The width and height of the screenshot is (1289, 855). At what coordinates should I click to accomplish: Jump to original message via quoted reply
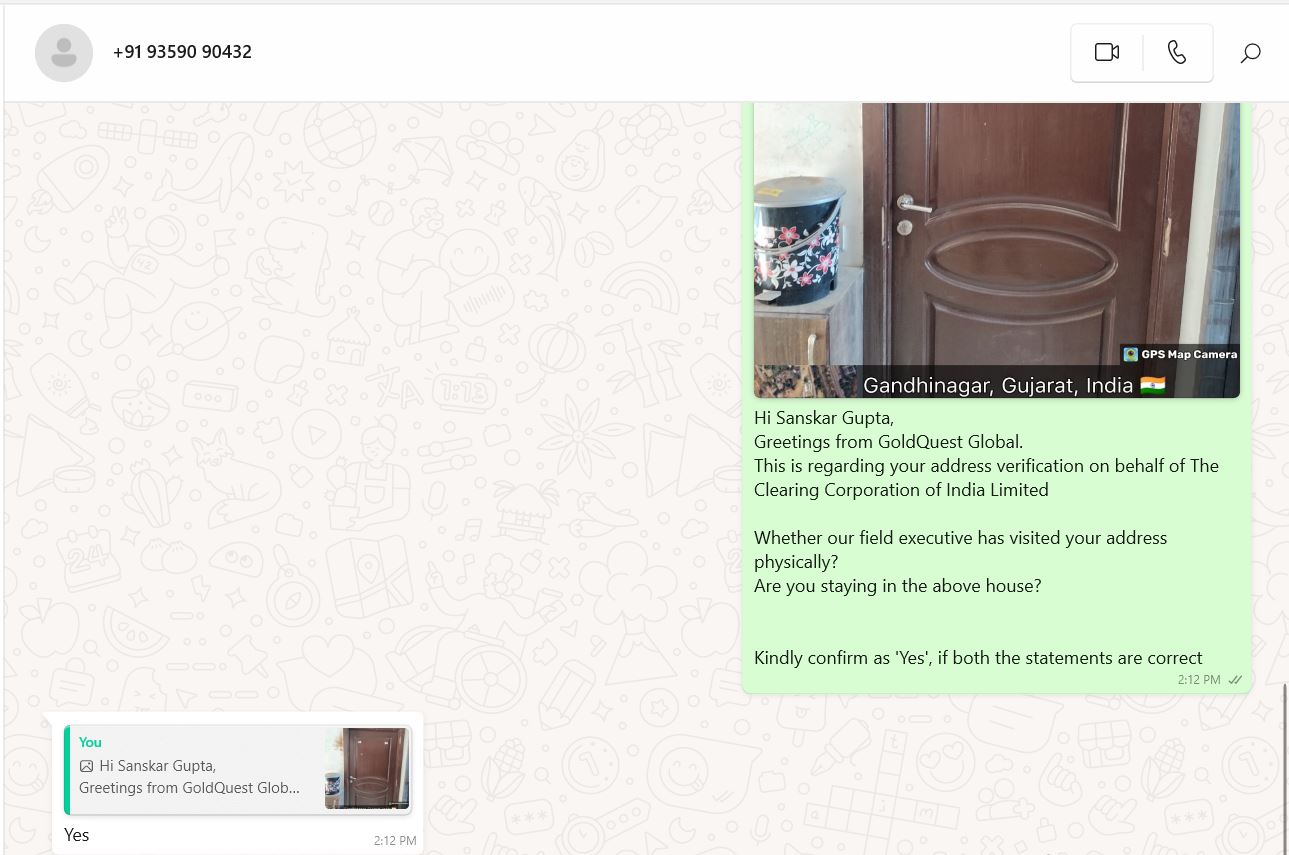238,768
